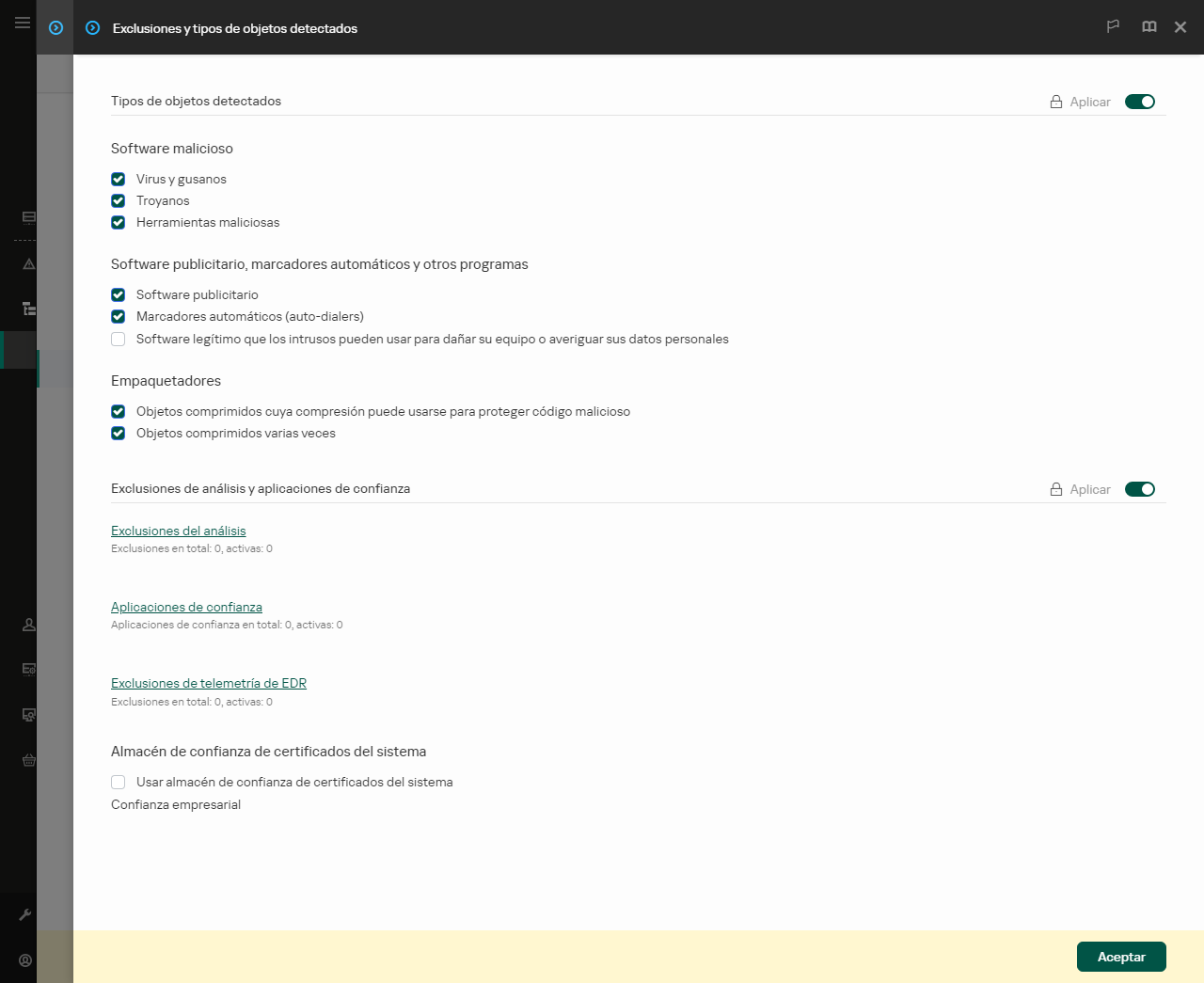Viewport: 1204px width, 983px height.
Task: Open the users sidebar icon
Action: coord(28,624)
